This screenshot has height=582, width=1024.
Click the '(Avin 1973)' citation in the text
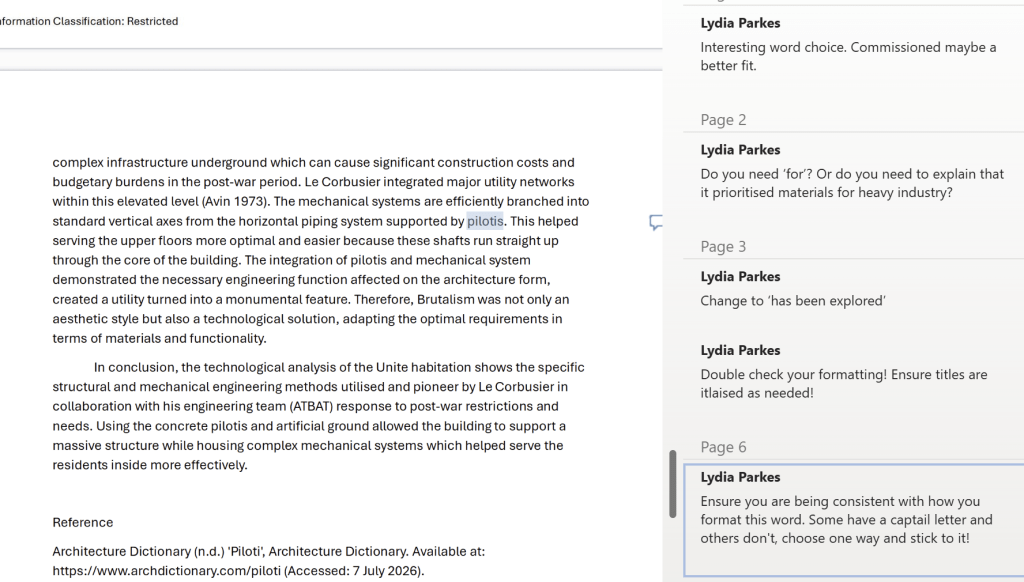(236, 201)
